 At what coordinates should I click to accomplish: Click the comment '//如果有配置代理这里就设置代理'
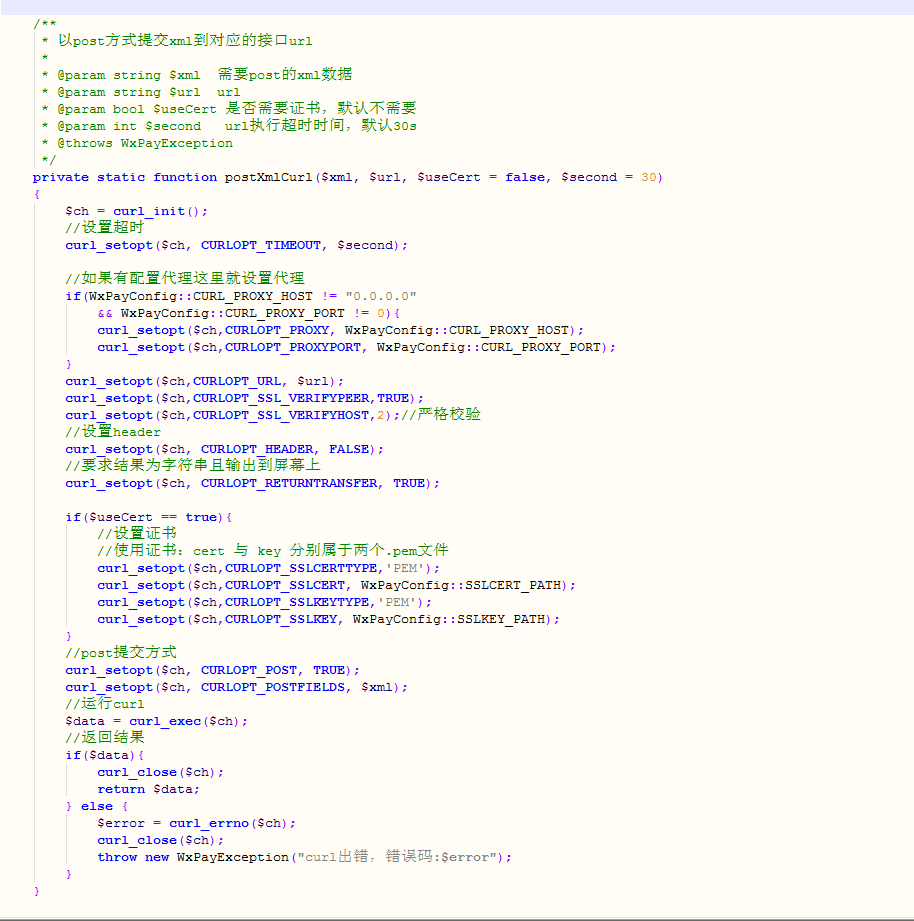pyautogui.click(x=184, y=278)
